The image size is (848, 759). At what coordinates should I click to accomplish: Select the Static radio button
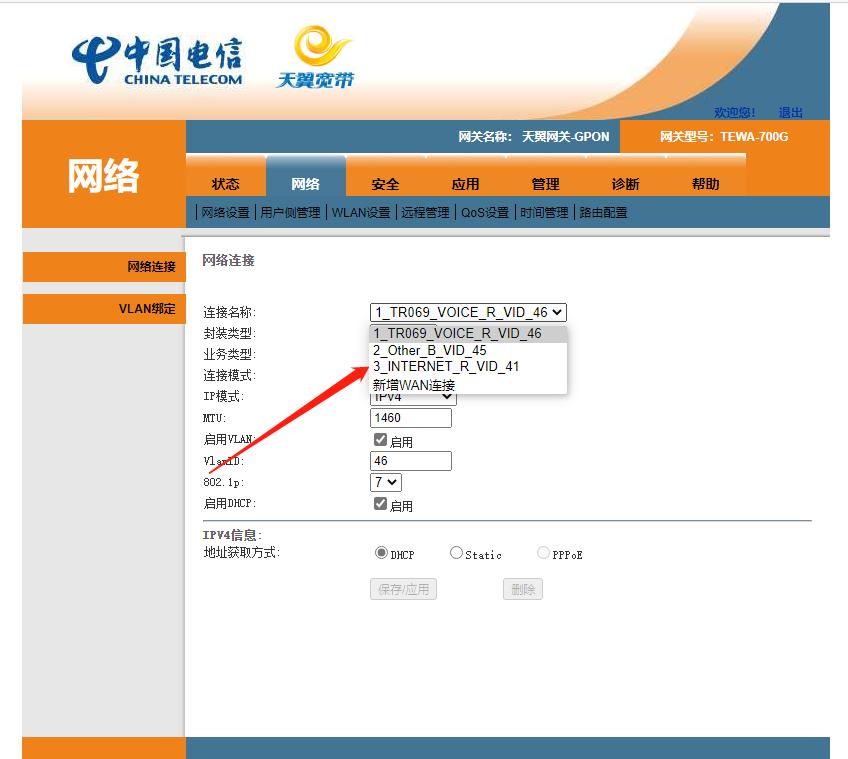tap(456, 551)
